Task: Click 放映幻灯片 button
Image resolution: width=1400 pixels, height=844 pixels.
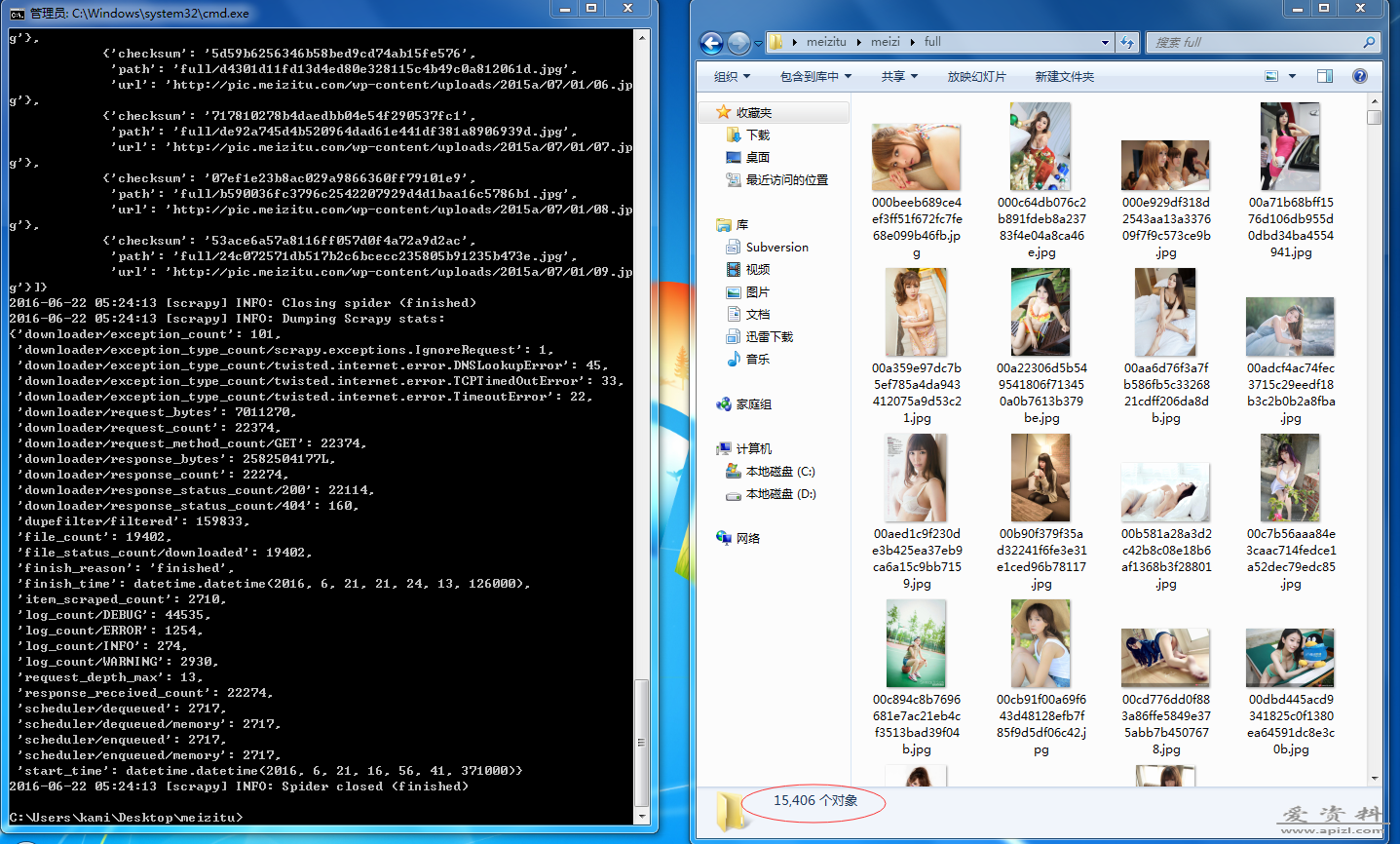Action: 976,76
